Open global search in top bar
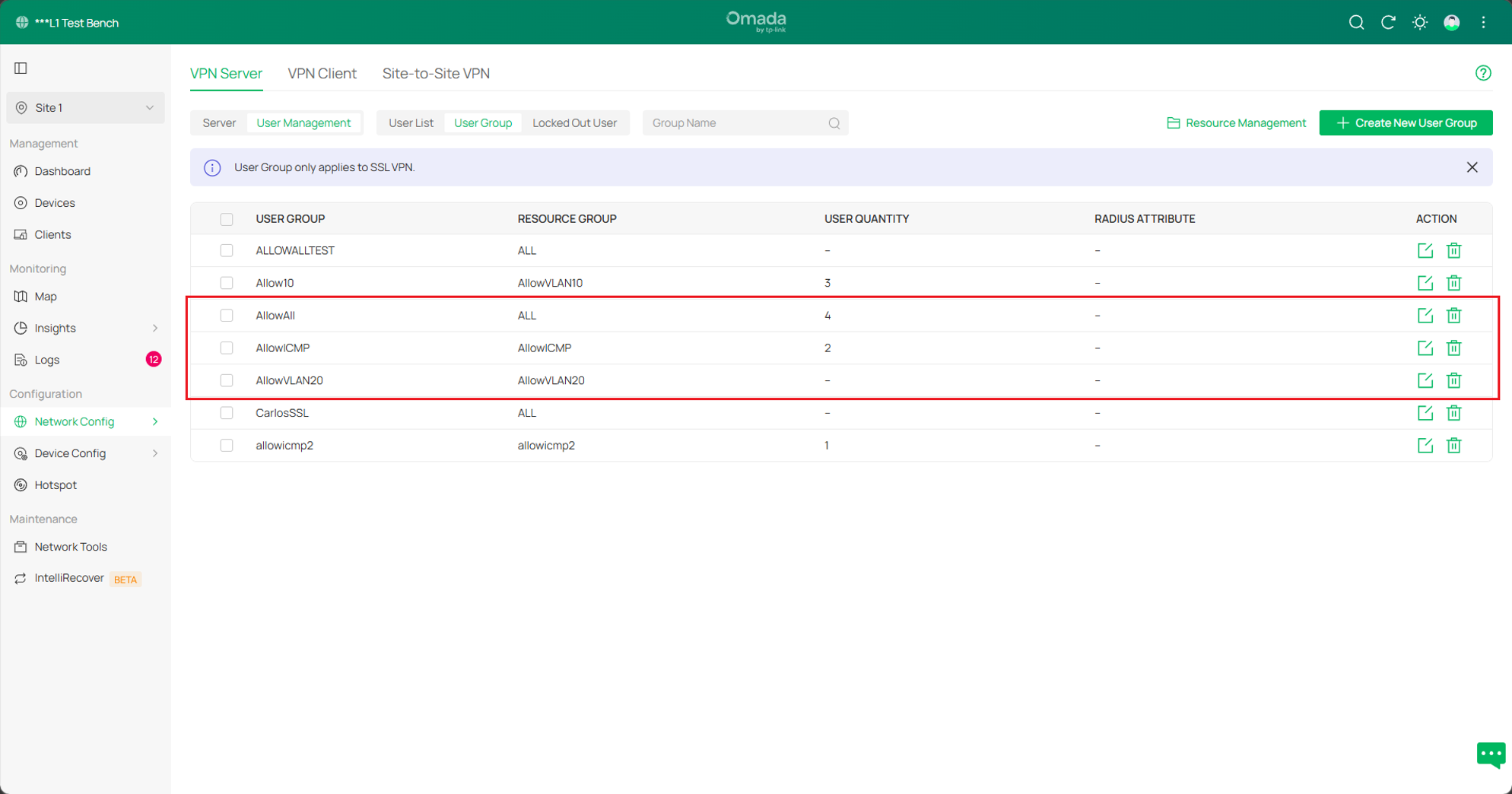Viewport: 1512px width, 794px height. tap(1356, 22)
